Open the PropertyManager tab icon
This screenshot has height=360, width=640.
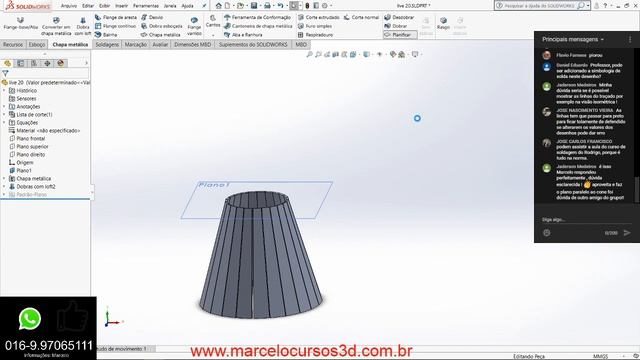(x=20, y=63)
